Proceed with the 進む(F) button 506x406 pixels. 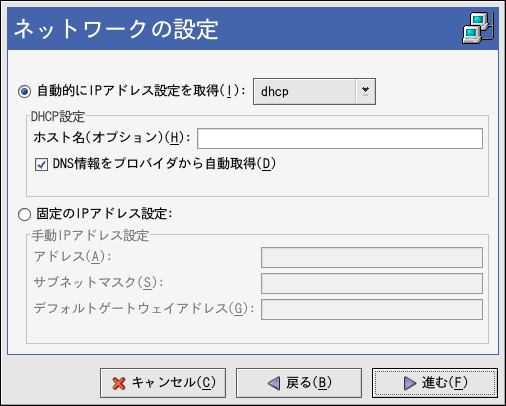click(x=435, y=383)
